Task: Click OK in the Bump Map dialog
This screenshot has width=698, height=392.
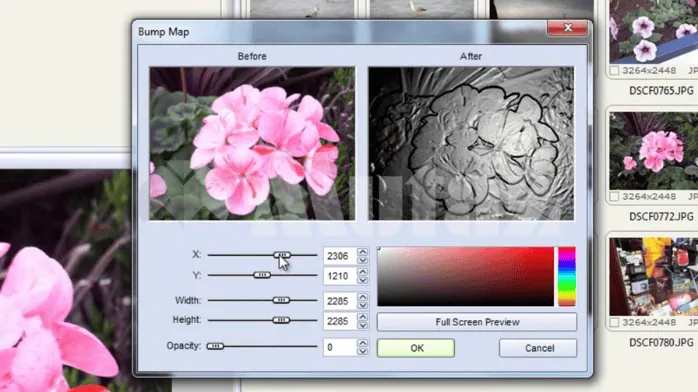Action: (416, 348)
